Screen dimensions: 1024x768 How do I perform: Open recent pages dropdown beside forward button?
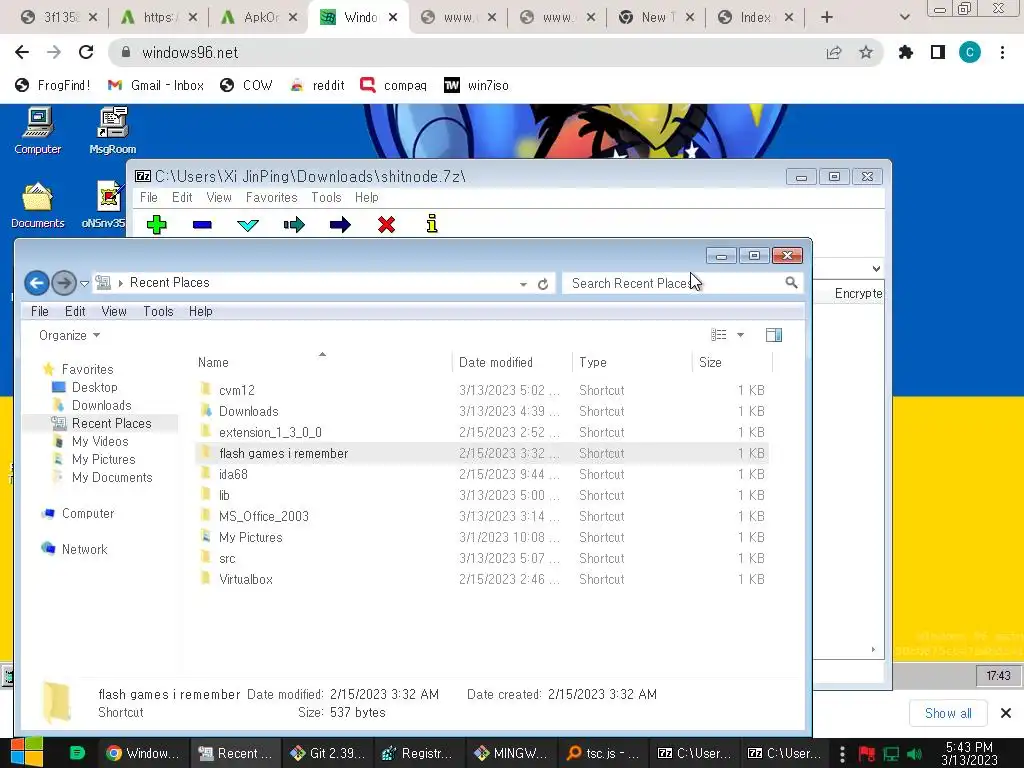pos(84,283)
